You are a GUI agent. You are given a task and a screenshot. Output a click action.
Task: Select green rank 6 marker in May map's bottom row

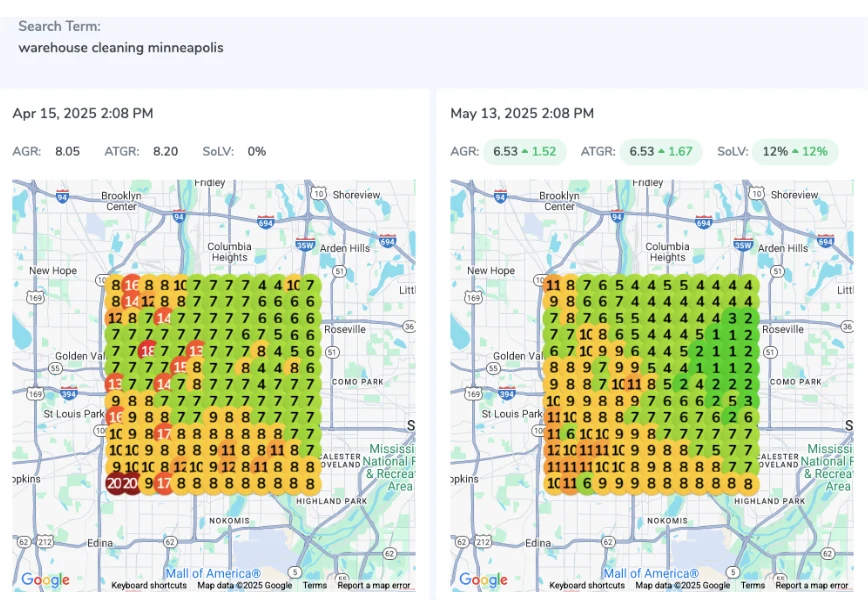(x=586, y=483)
